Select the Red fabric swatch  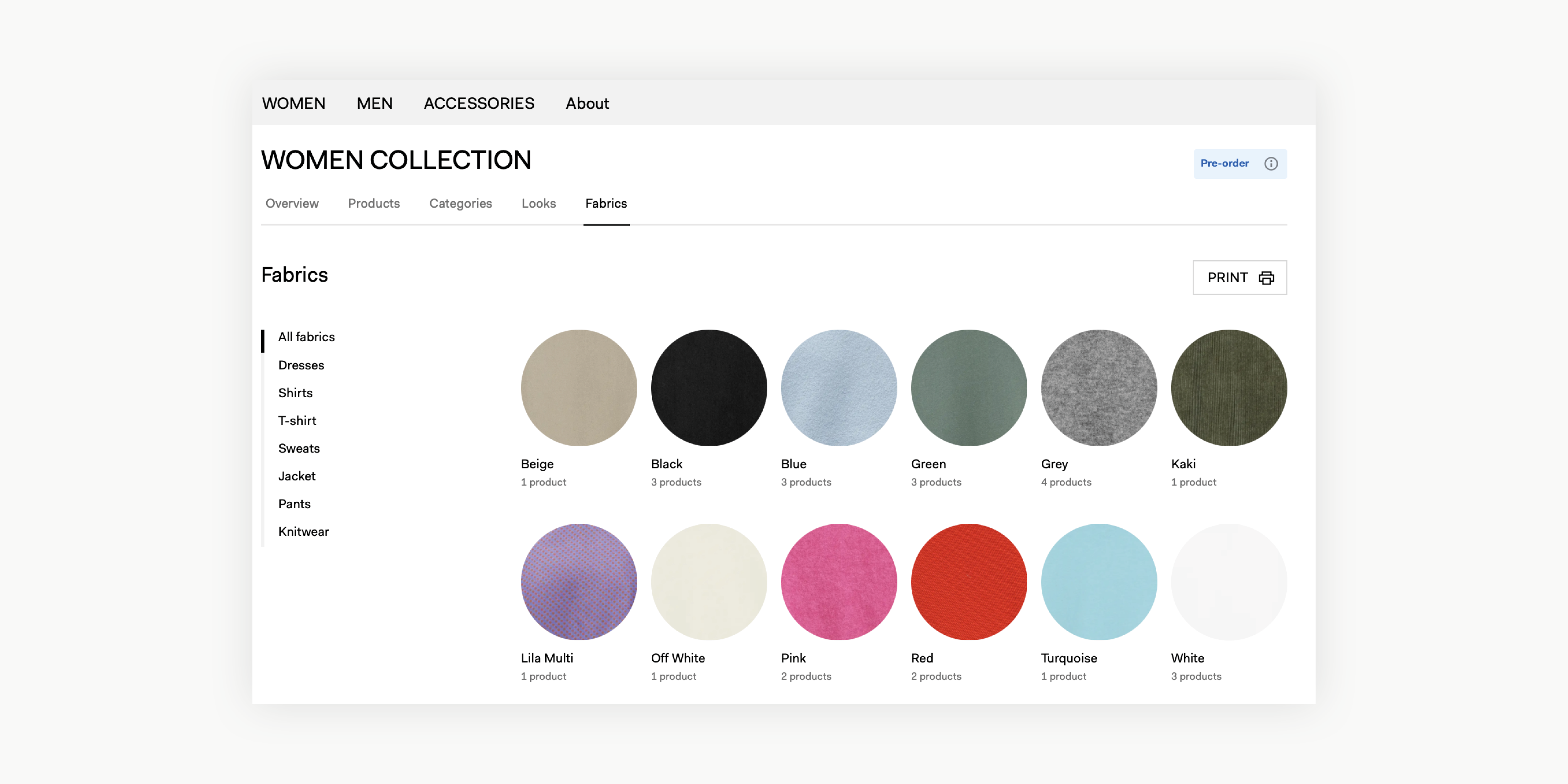(969, 582)
